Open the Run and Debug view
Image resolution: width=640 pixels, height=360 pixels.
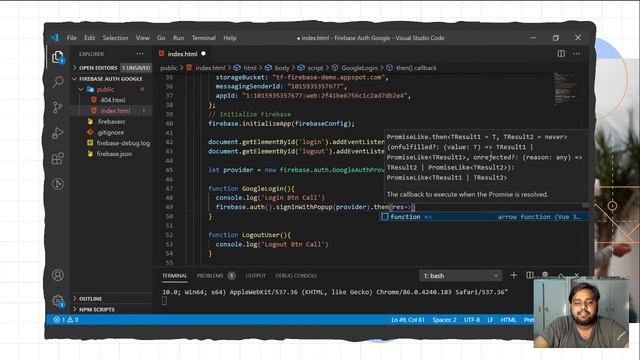pos(58,133)
